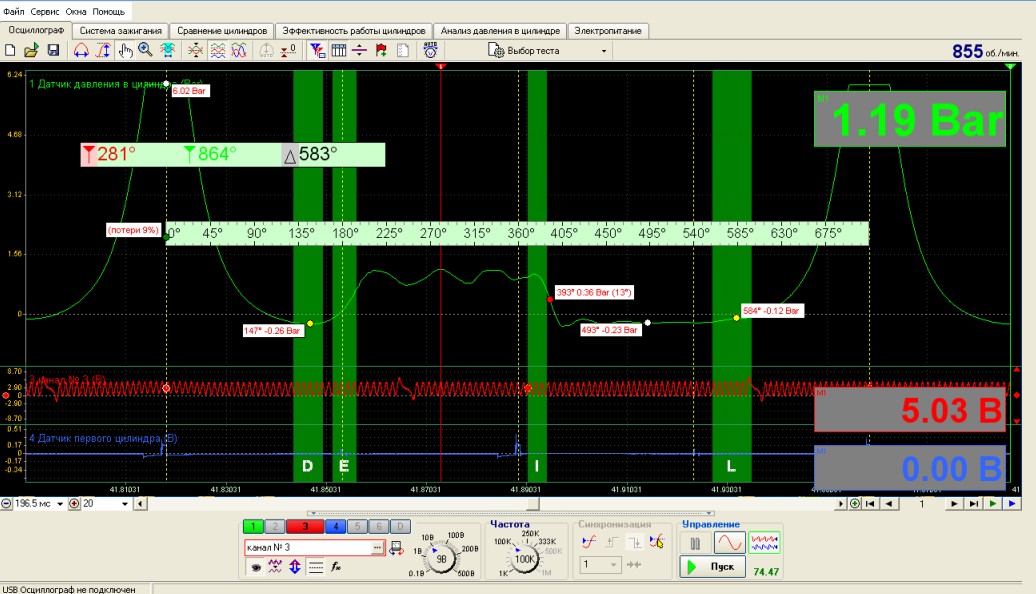Toggle channel 6 button
Image resolution: width=1036 pixels, height=594 pixels.
point(379,527)
